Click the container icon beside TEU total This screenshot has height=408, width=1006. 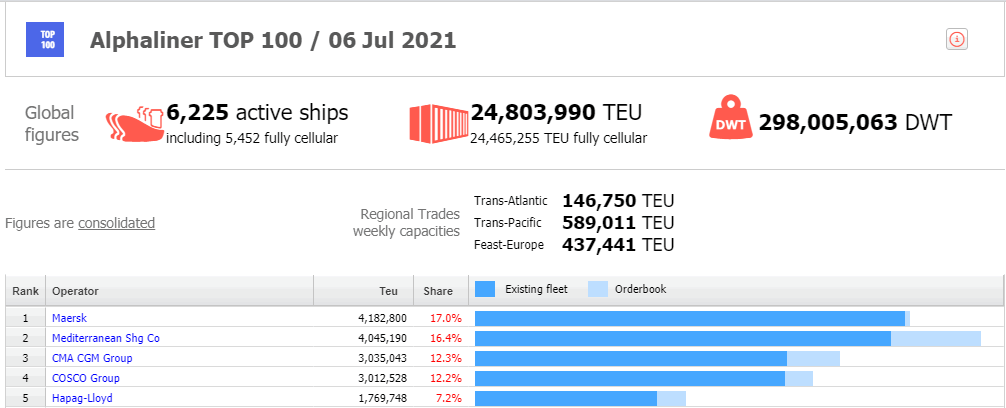[x=438, y=122]
